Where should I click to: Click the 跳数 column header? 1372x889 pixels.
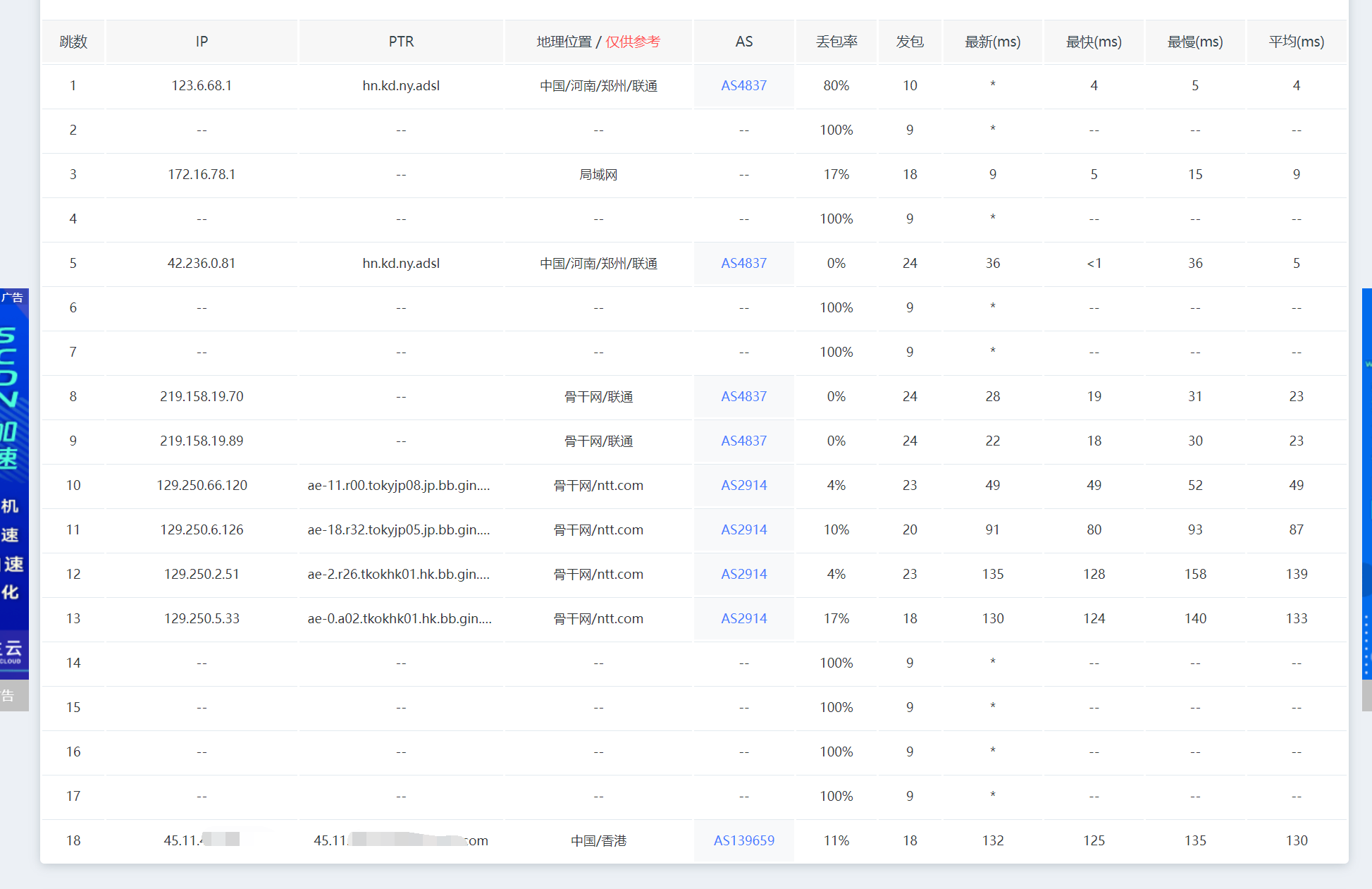coord(73,42)
